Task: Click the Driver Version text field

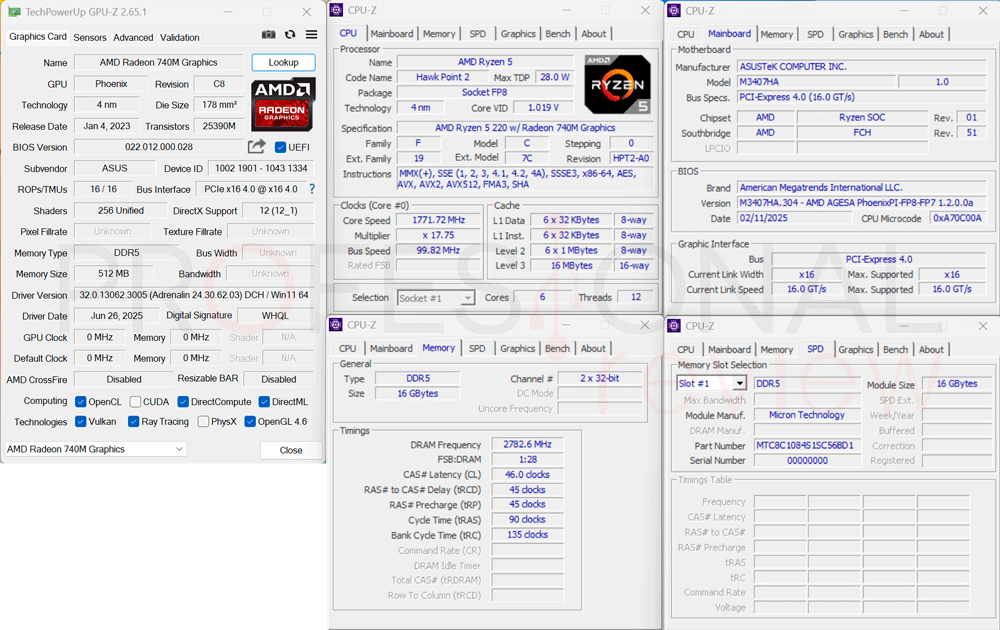Action: (194, 295)
